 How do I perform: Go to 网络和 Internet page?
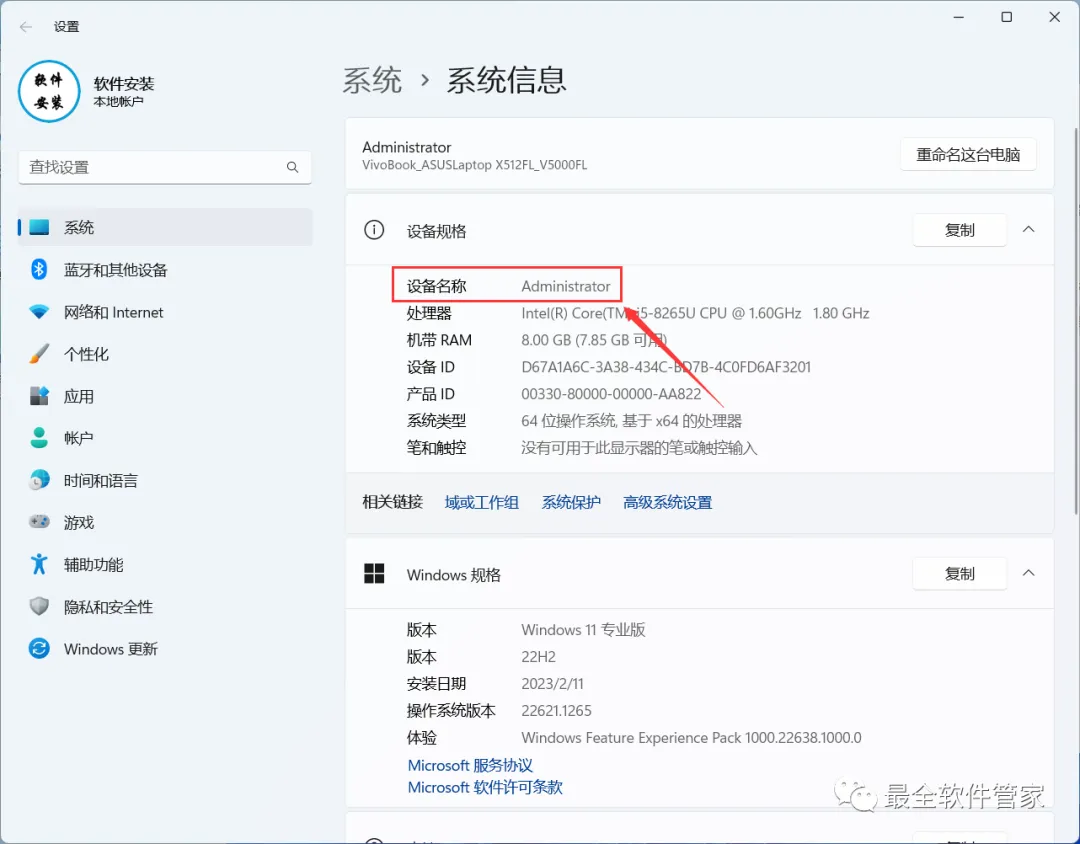pos(165,311)
